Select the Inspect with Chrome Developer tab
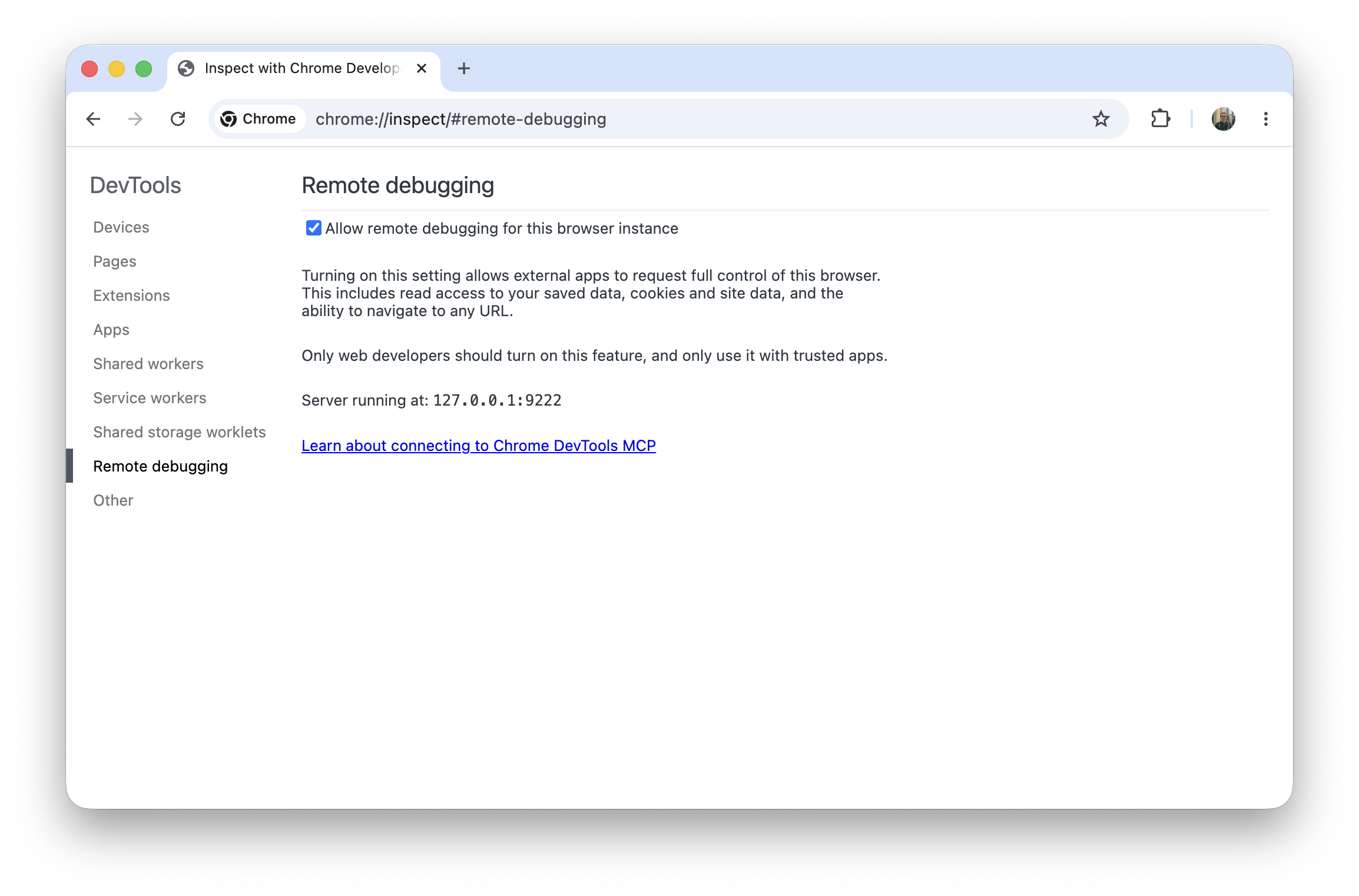The height and width of the screenshot is (896, 1359). point(304,69)
